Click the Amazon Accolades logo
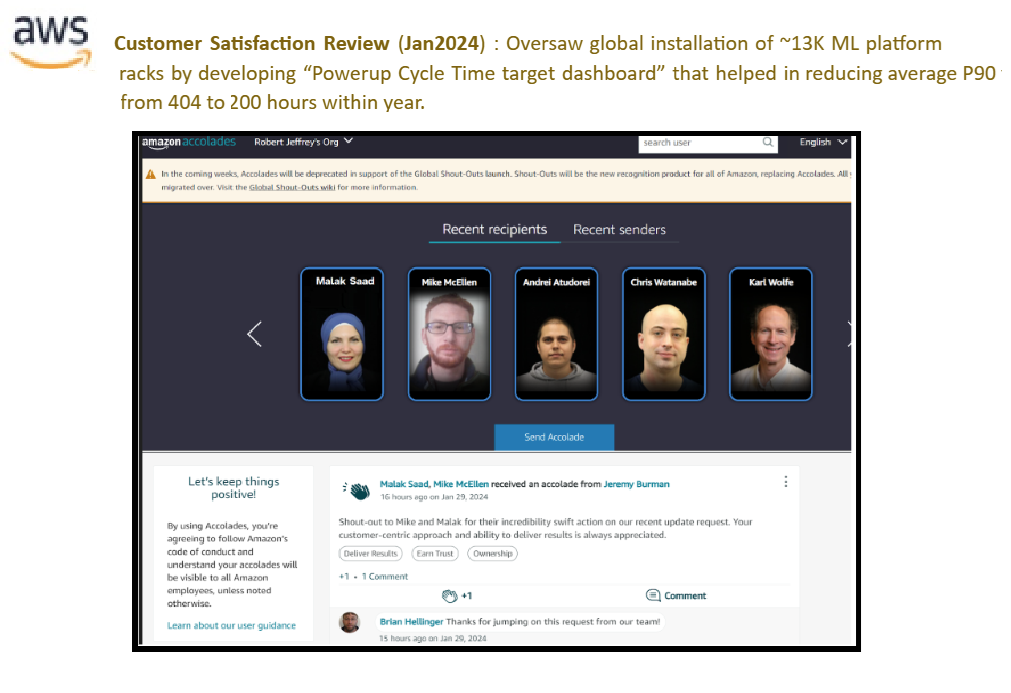 click(x=188, y=142)
